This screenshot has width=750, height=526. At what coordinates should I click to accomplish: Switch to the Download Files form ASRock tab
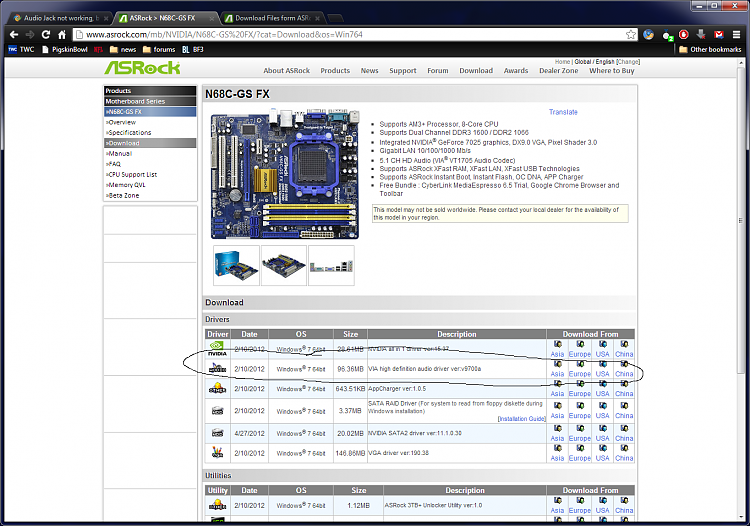click(273, 18)
